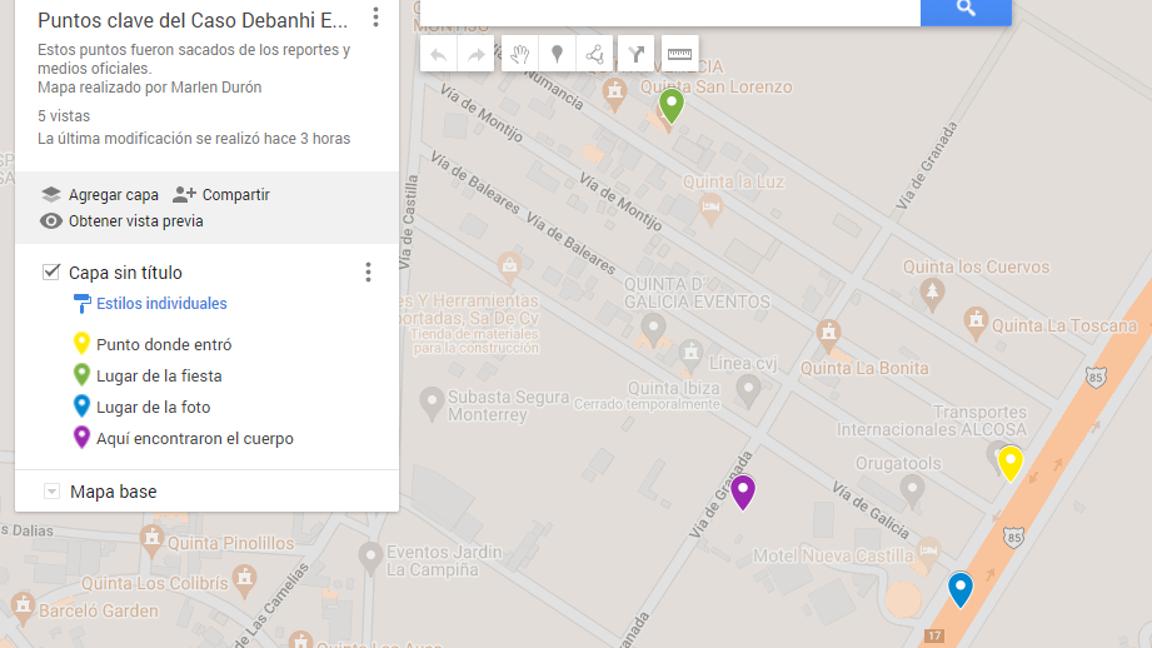Select the draw line tool
The width and height of the screenshot is (1152, 648).
pyautogui.click(x=595, y=54)
